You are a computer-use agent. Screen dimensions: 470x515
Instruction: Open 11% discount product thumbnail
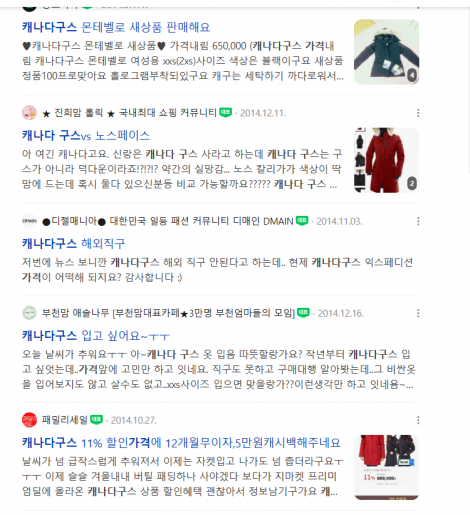pos(386,467)
